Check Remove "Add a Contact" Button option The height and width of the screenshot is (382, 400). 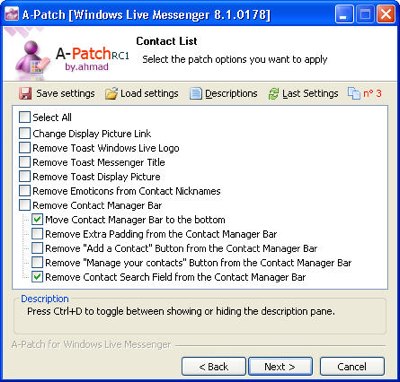pyautogui.click(x=37, y=248)
